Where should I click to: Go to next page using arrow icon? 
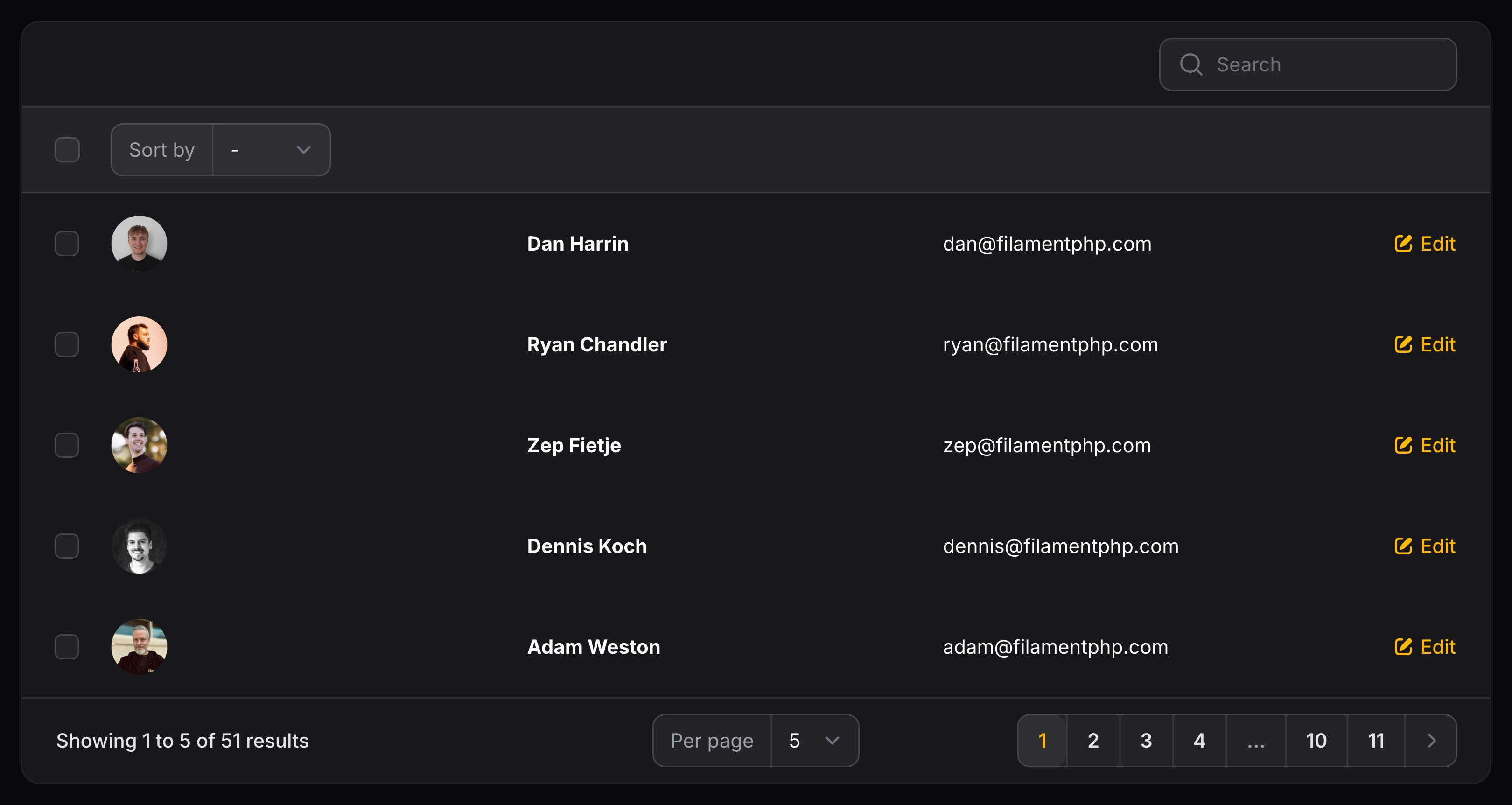click(x=1431, y=741)
